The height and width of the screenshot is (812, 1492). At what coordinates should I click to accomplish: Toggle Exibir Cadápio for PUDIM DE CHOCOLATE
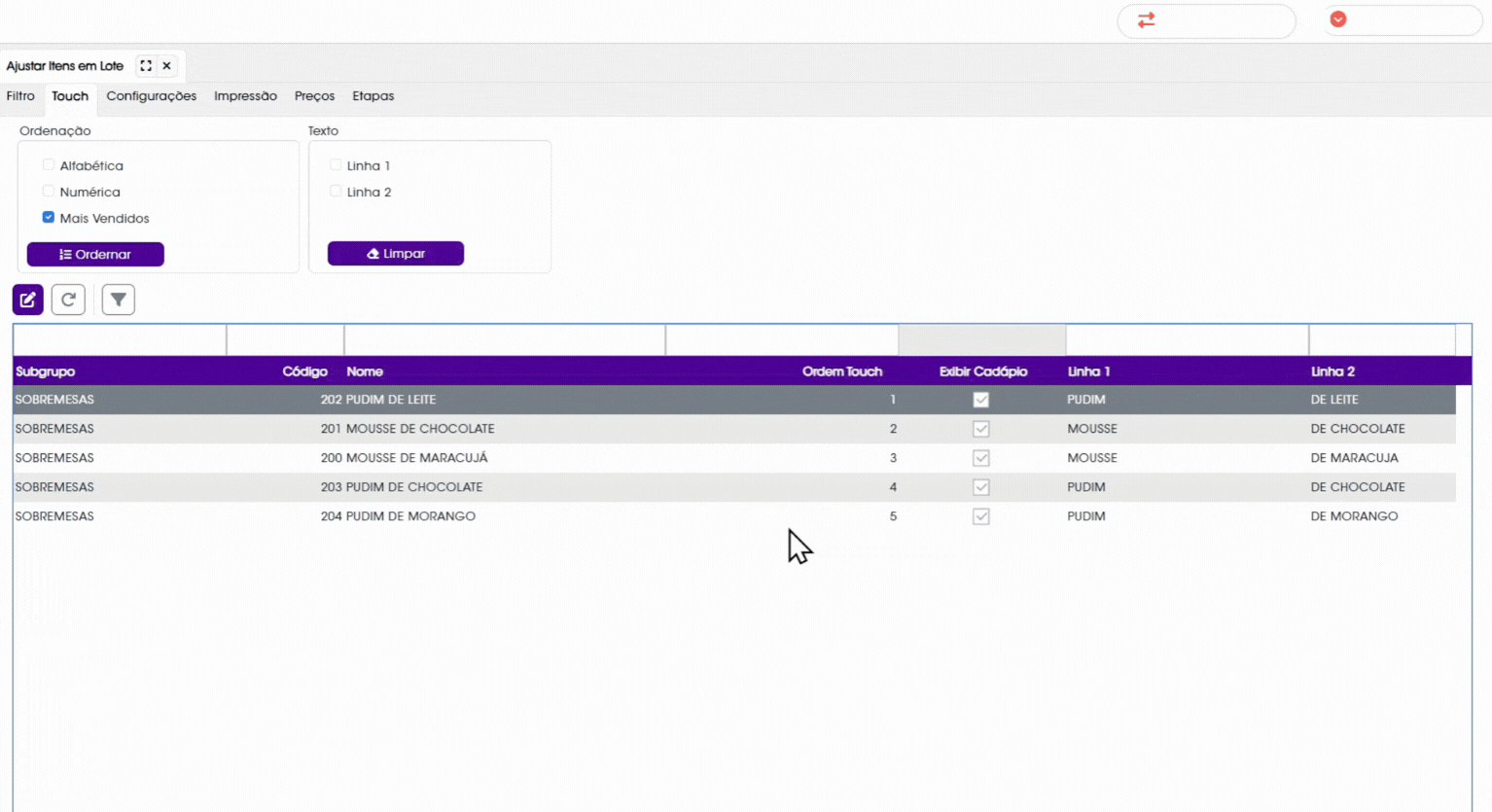981,487
